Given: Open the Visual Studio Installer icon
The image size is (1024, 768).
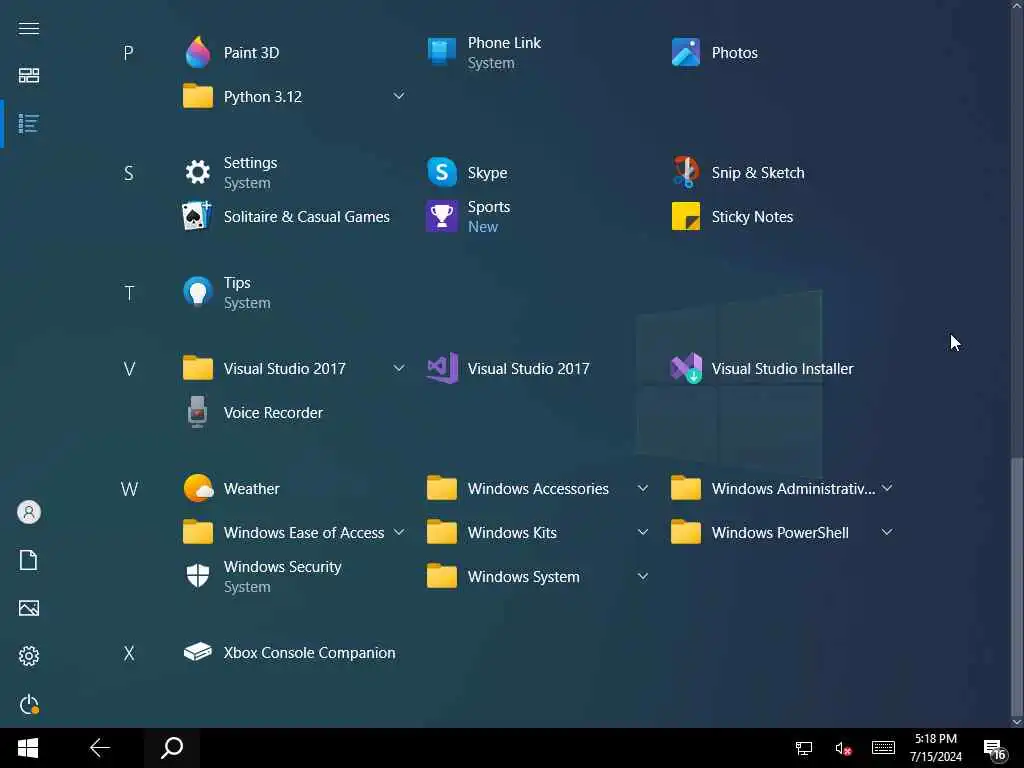Looking at the screenshot, I should pyautogui.click(x=686, y=368).
